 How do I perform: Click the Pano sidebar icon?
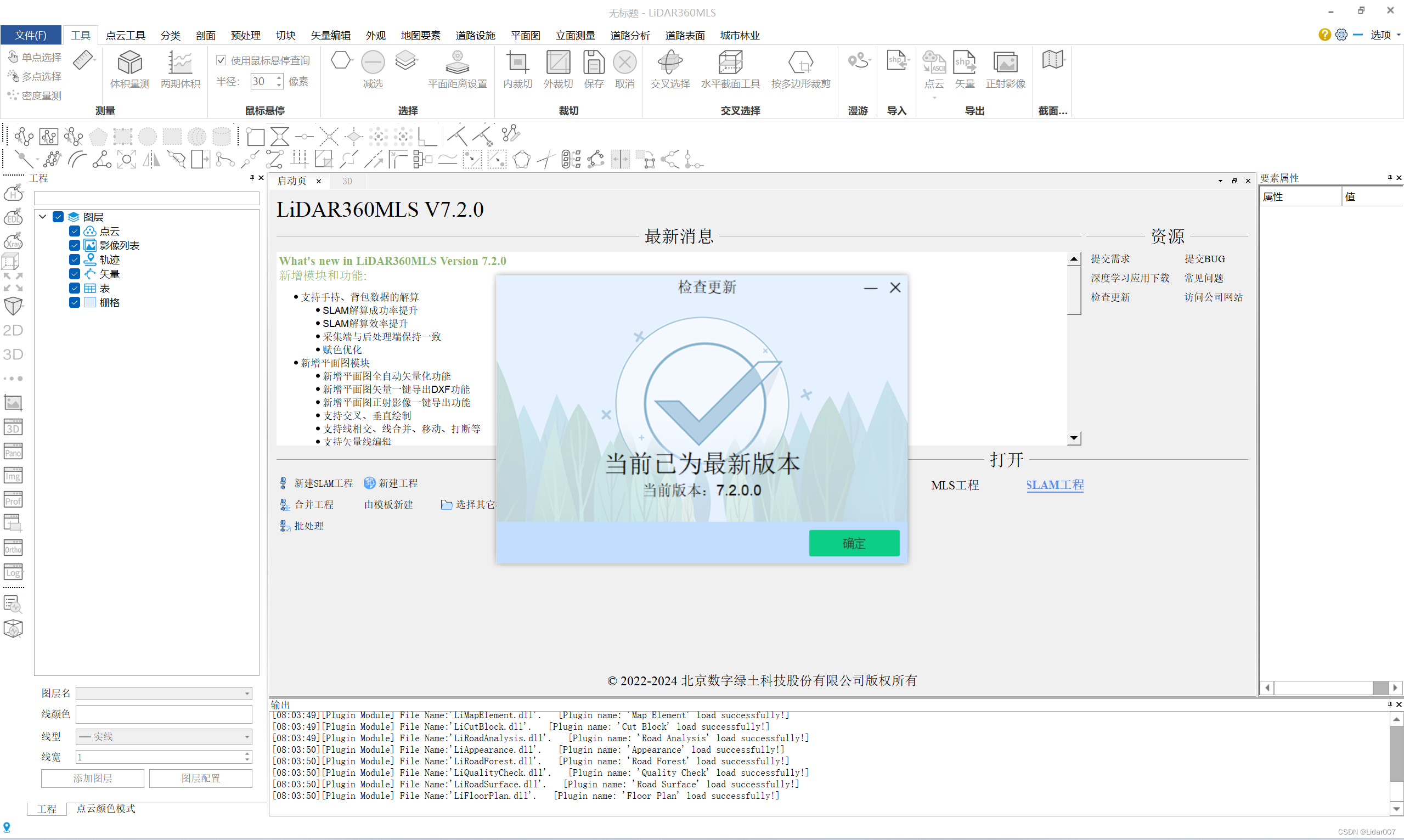coord(13,451)
